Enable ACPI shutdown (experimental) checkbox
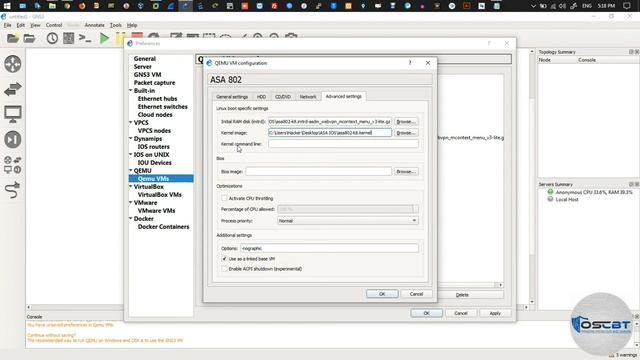 point(224,269)
